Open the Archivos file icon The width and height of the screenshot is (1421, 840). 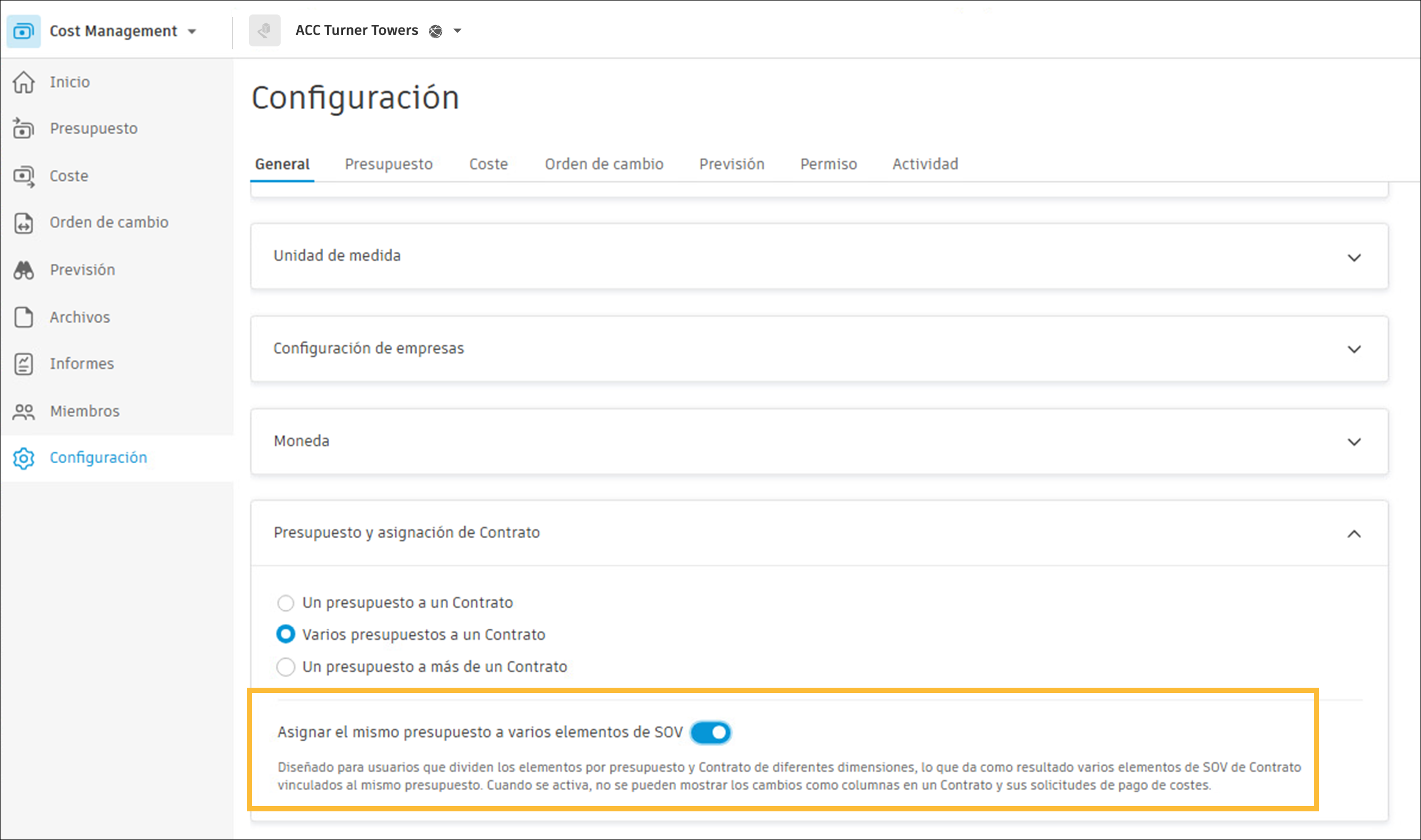click(24, 317)
